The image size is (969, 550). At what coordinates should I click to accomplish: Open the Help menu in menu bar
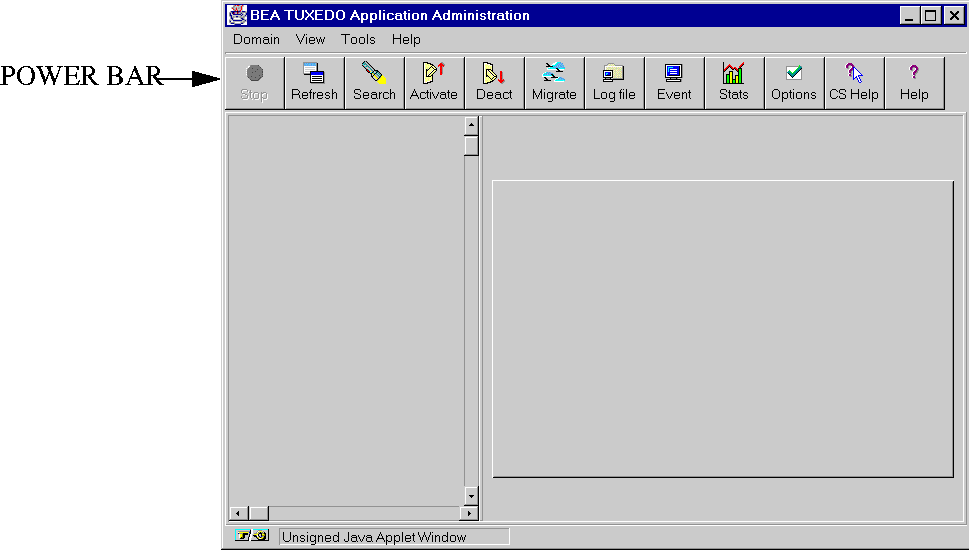tap(406, 40)
